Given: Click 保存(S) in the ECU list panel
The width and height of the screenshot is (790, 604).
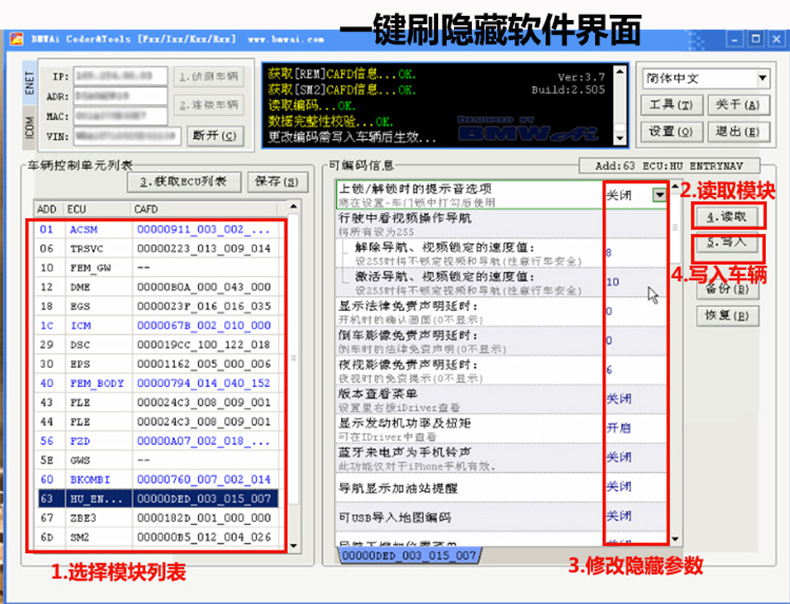Looking at the screenshot, I should 277,182.
